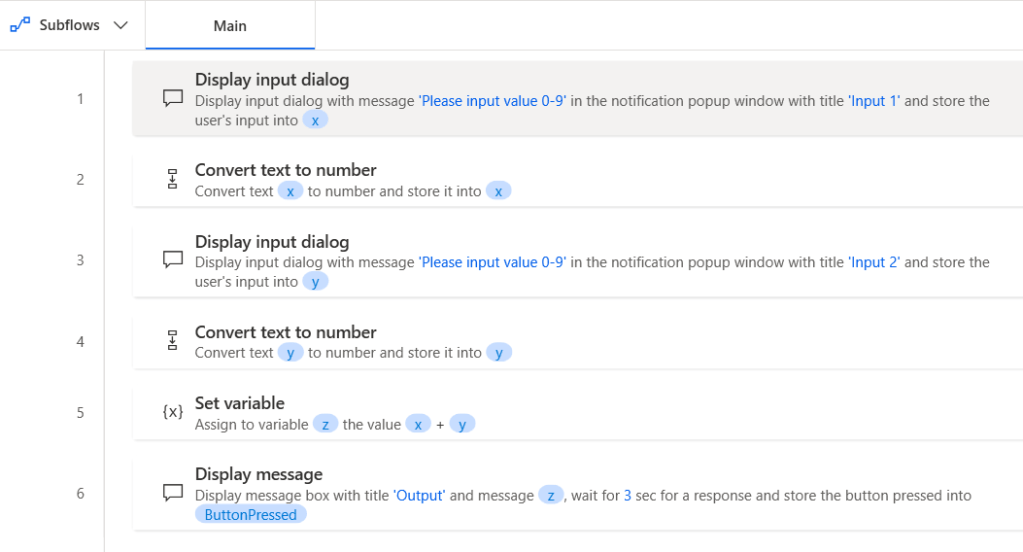
Task: Click the x variable pill in step 1
Action: pyautogui.click(x=315, y=120)
